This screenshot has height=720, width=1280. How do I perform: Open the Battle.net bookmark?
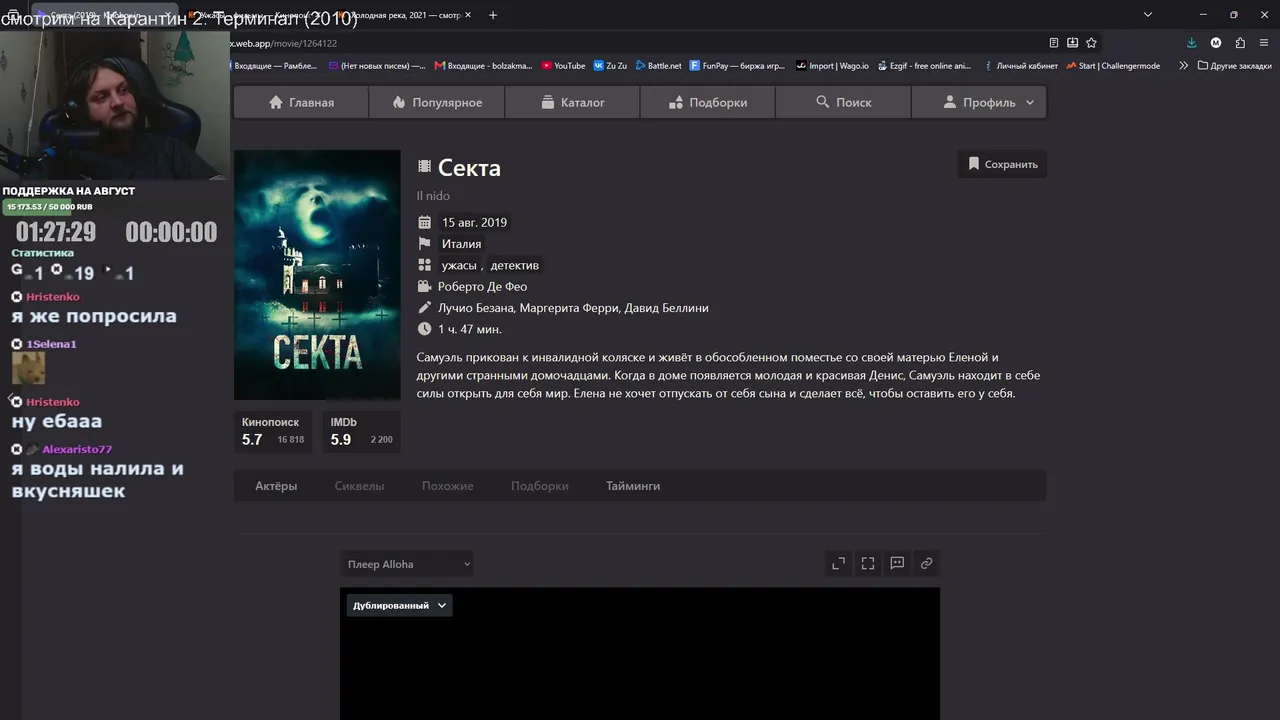tap(658, 66)
